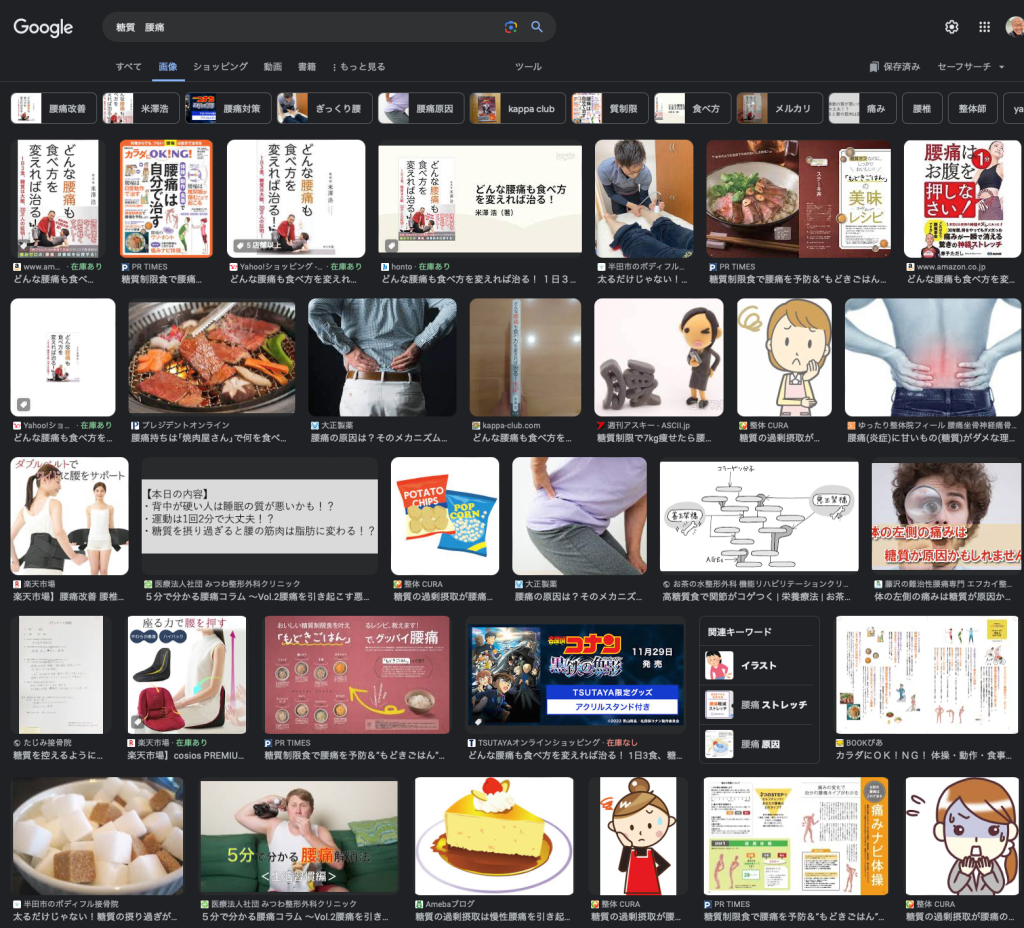Click into the search text field
The height and width of the screenshot is (928, 1024).
[x=300, y=27]
